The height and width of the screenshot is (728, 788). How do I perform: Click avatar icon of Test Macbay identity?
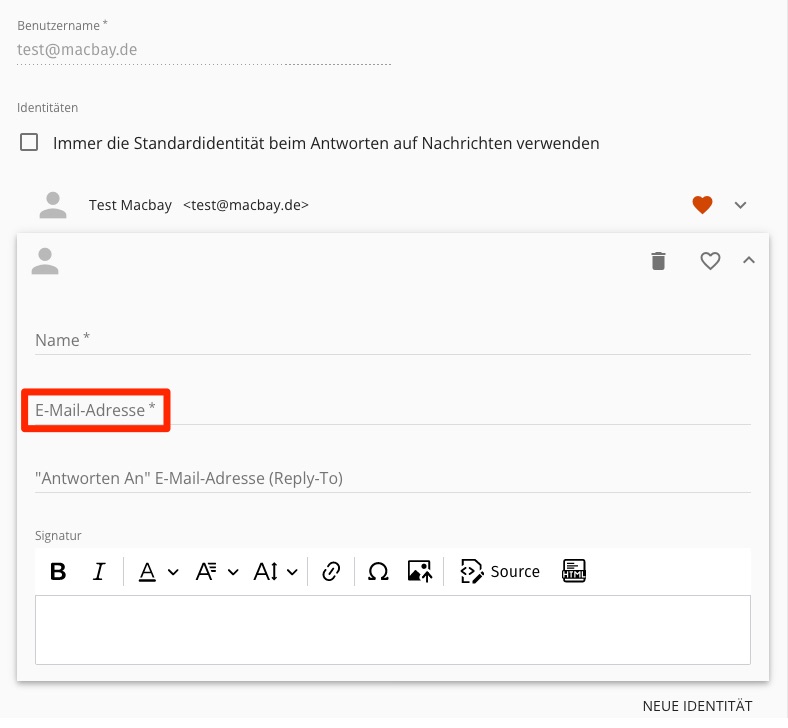tap(52, 205)
